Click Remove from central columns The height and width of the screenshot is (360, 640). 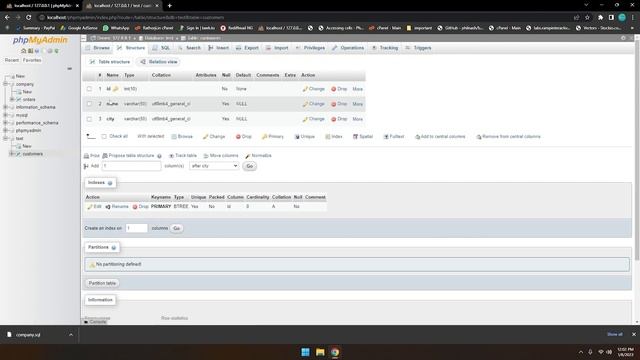pos(509,137)
